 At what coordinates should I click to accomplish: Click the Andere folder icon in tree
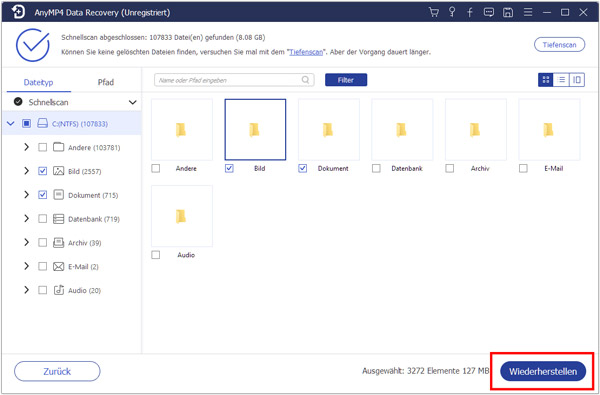point(58,147)
